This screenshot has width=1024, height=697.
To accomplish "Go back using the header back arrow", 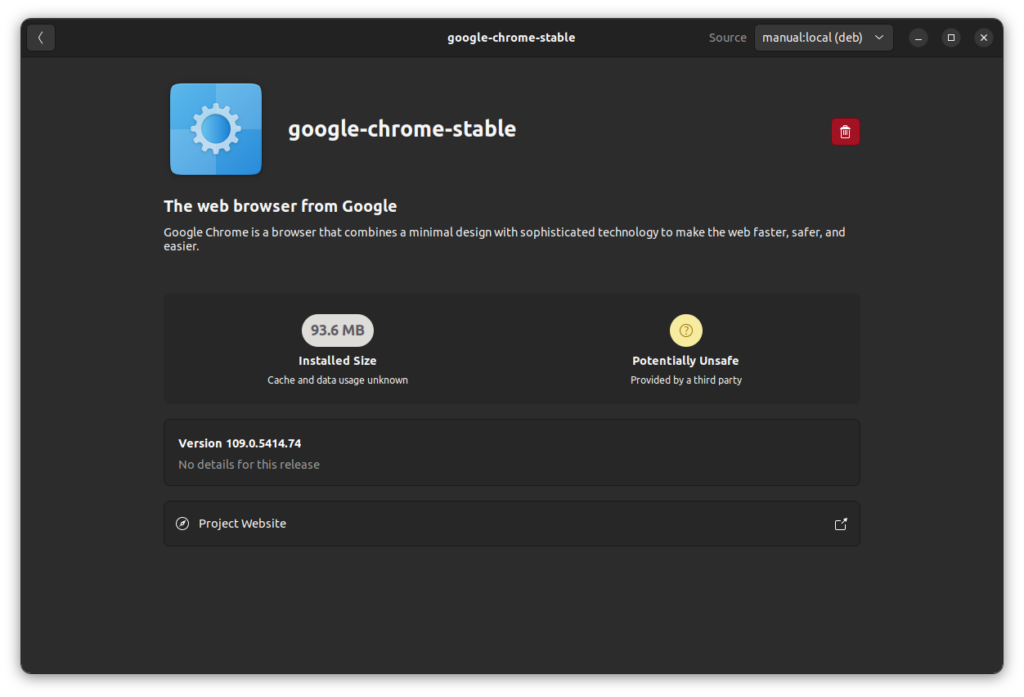I will click(40, 38).
